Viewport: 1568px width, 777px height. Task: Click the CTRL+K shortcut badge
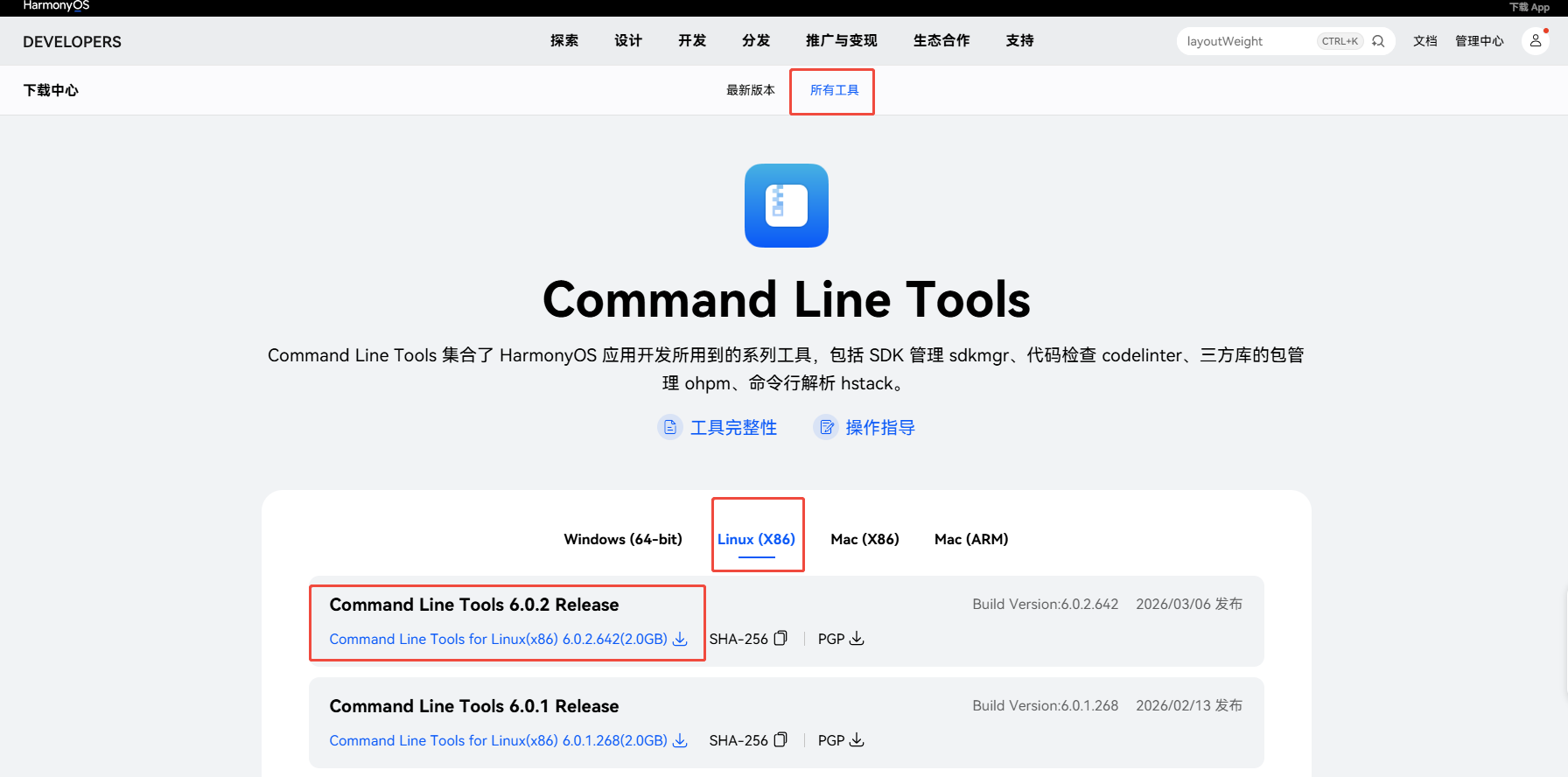[1340, 41]
